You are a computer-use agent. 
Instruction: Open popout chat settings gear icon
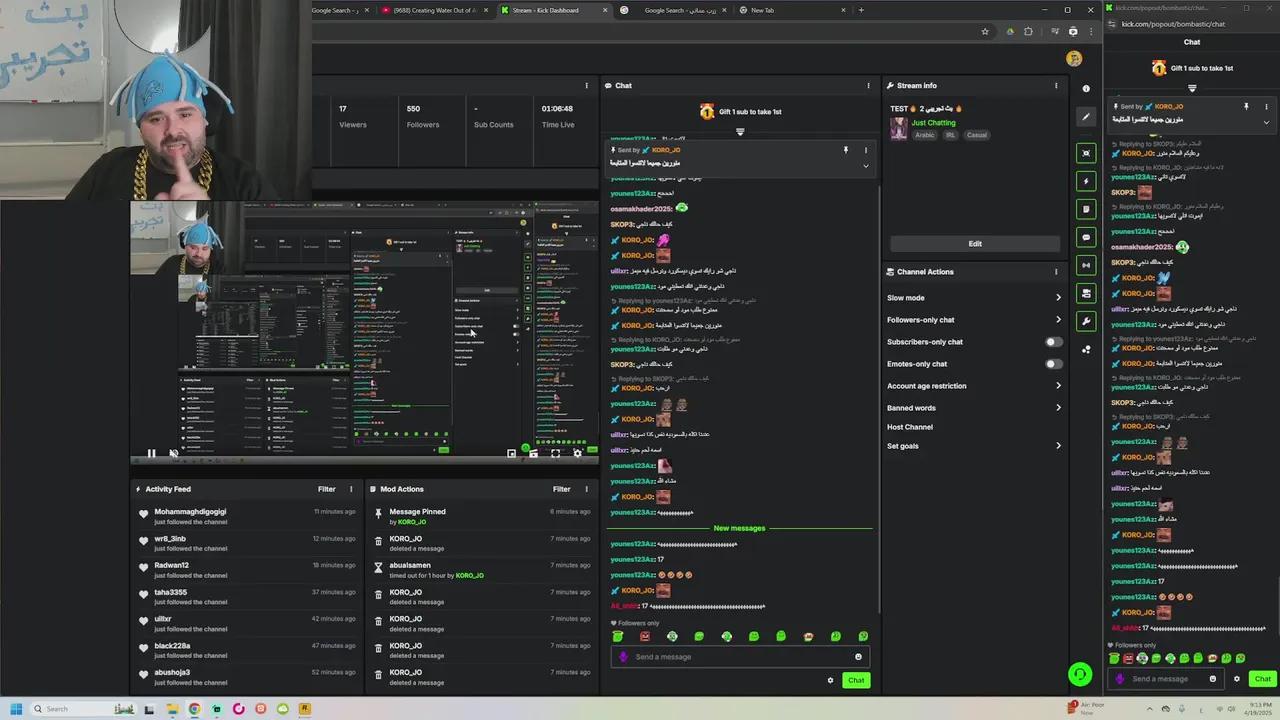click(1236, 679)
